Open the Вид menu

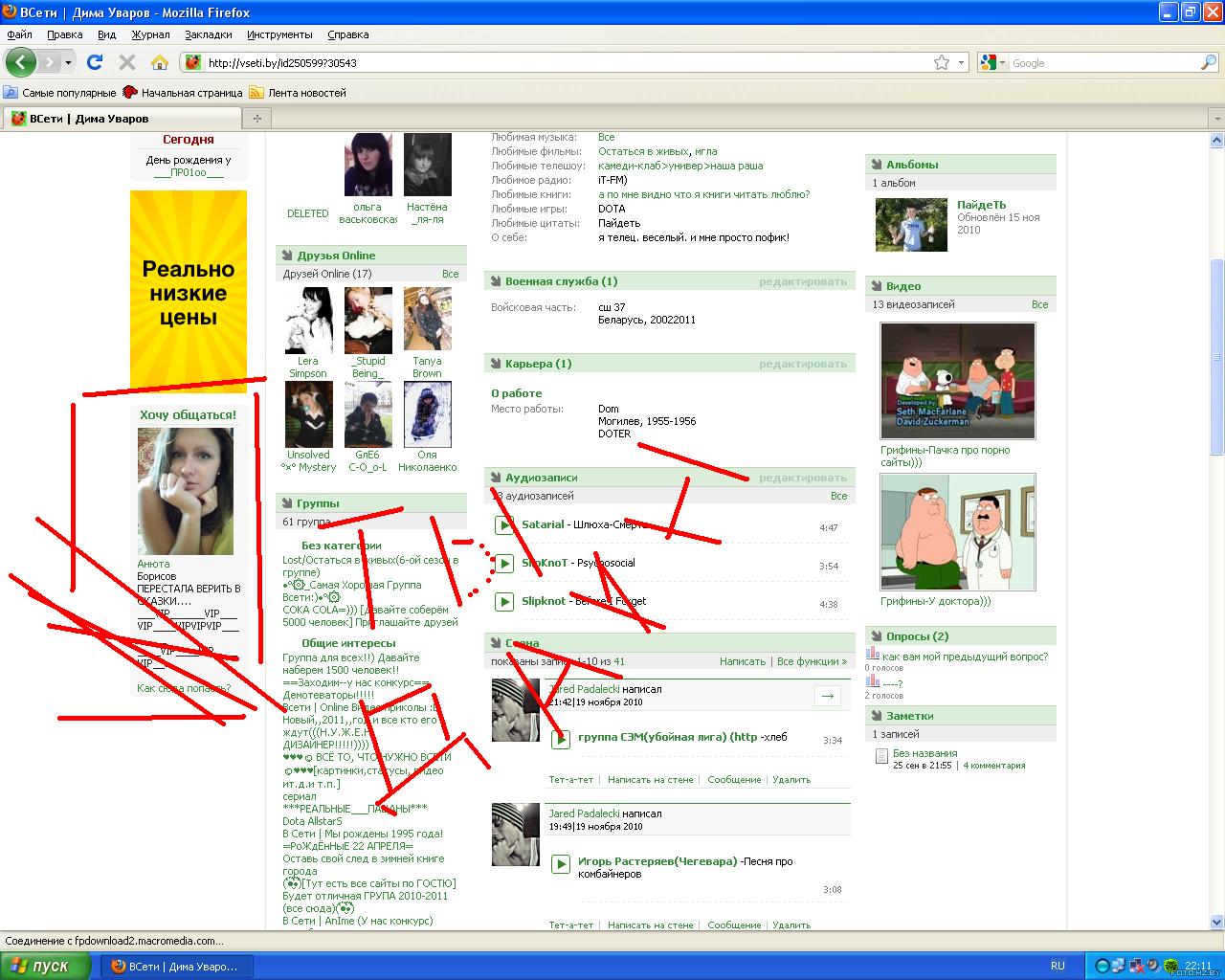point(106,34)
